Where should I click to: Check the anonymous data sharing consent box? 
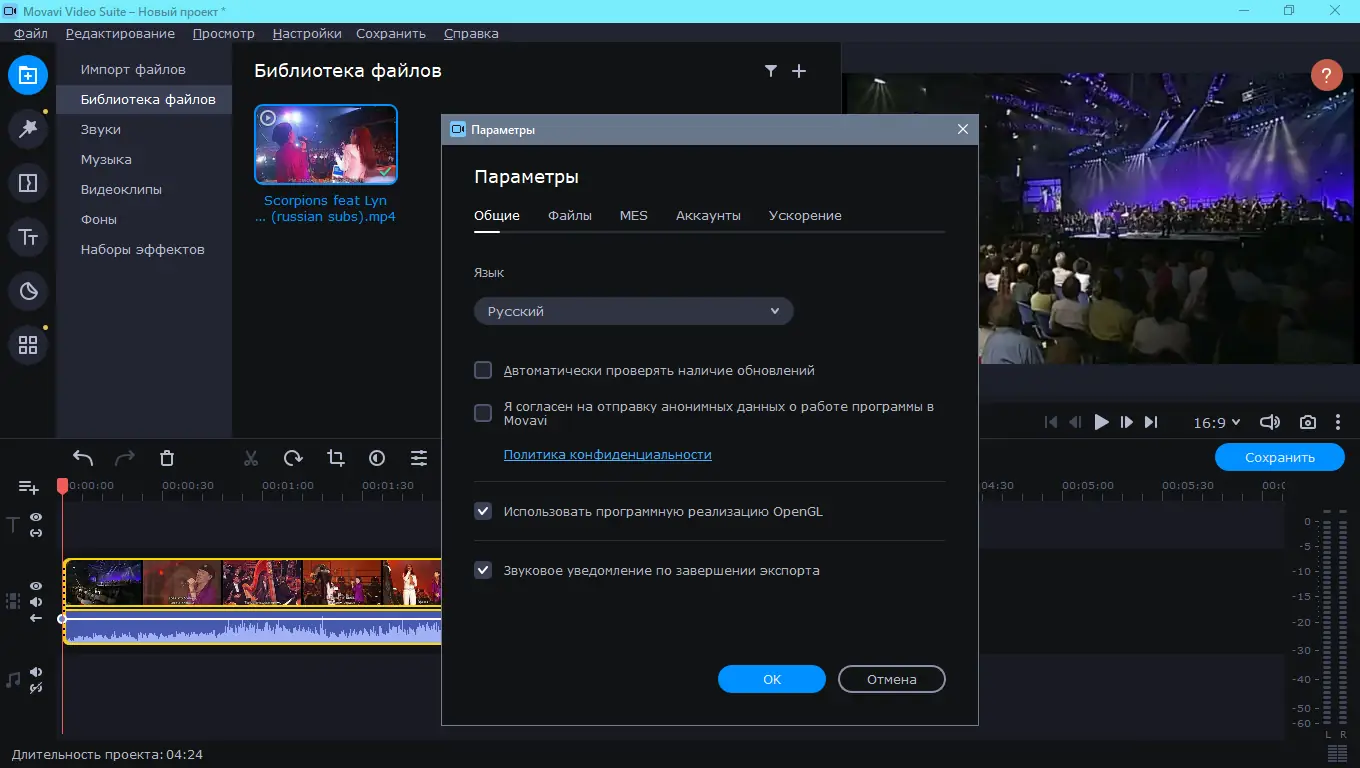(483, 413)
